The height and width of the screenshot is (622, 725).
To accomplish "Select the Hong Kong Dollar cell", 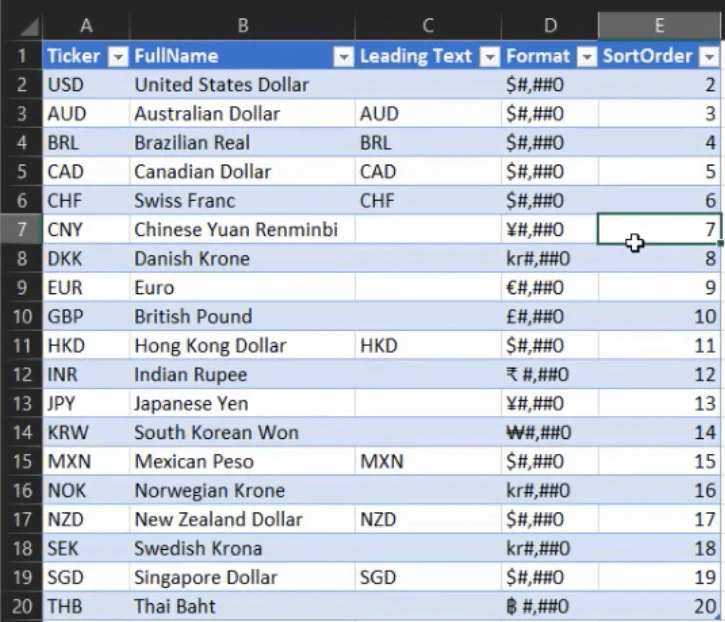I will coord(243,345).
